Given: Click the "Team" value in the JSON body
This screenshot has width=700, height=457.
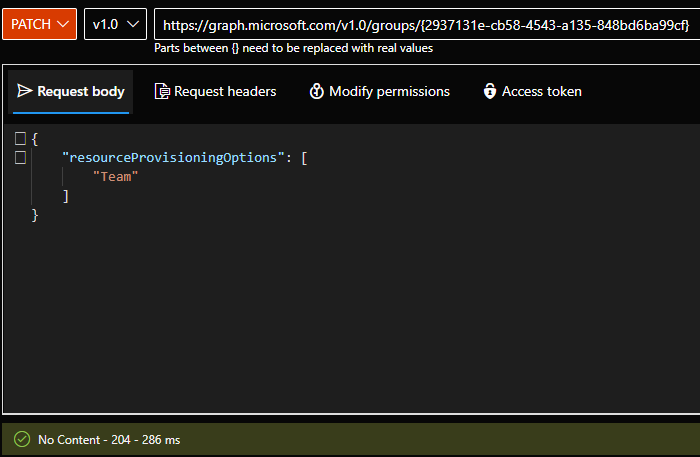Looking at the screenshot, I should tap(116, 177).
